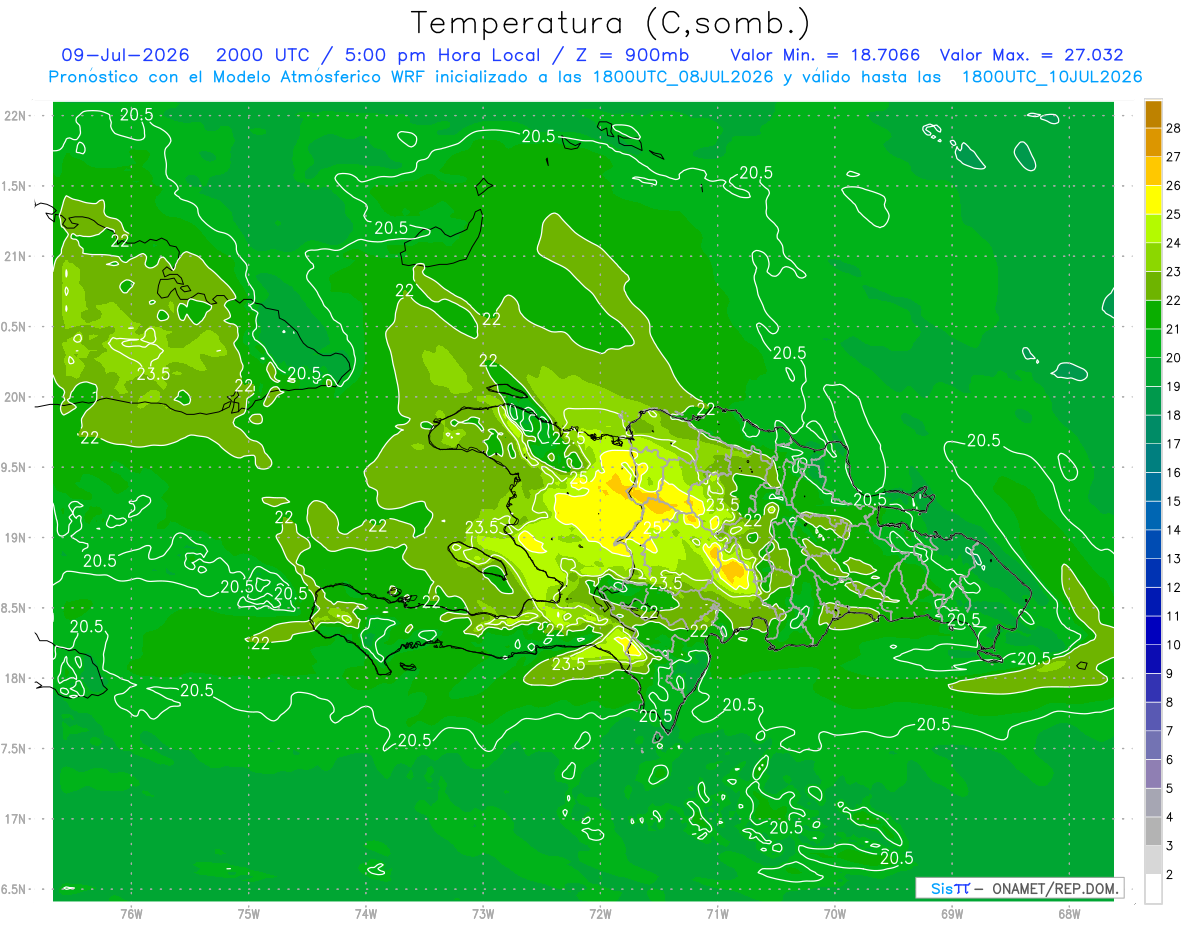Viewport: 1200px width, 927px height.
Task: Click the '69W' longitude axis label
Action: (x=952, y=913)
